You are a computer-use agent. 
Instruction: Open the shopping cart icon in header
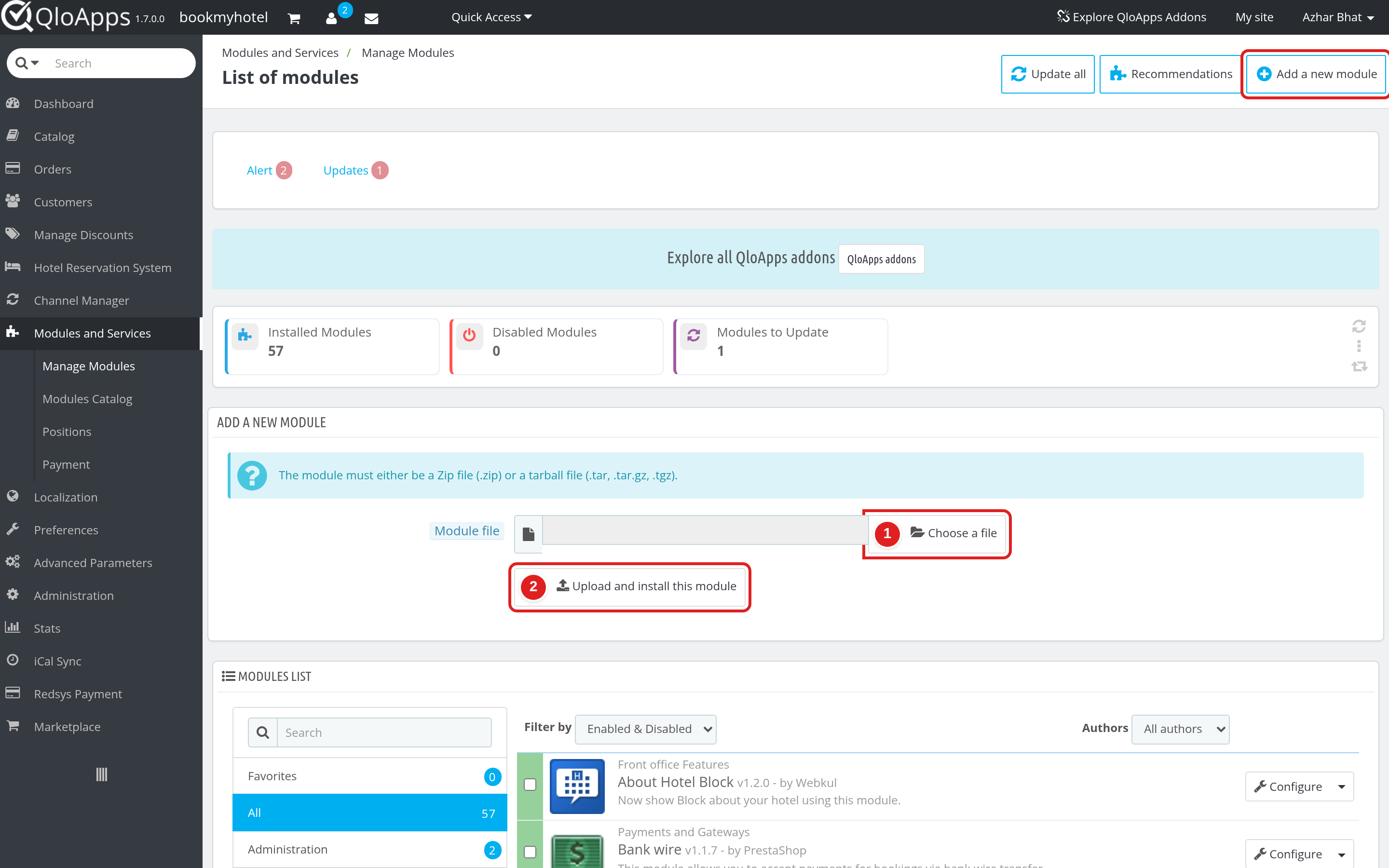[294, 18]
